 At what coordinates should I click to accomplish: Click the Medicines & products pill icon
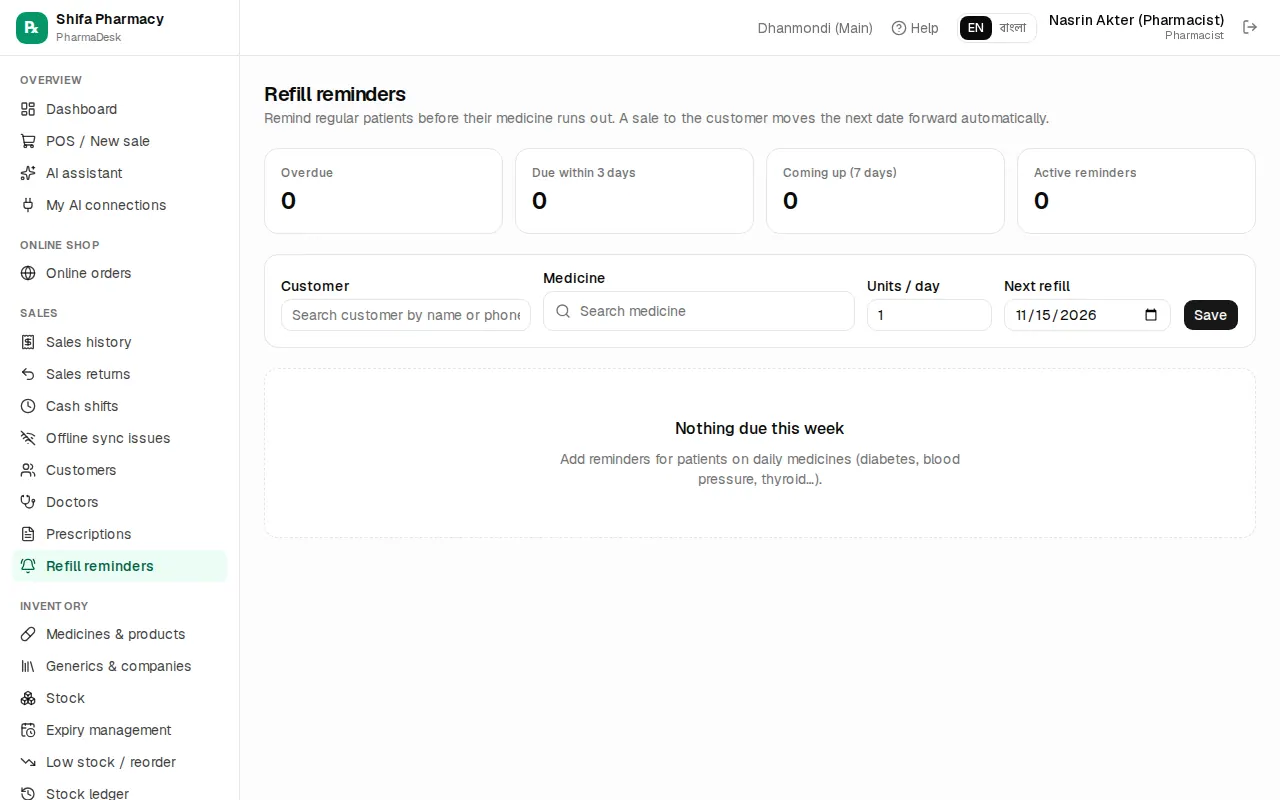coord(28,634)
